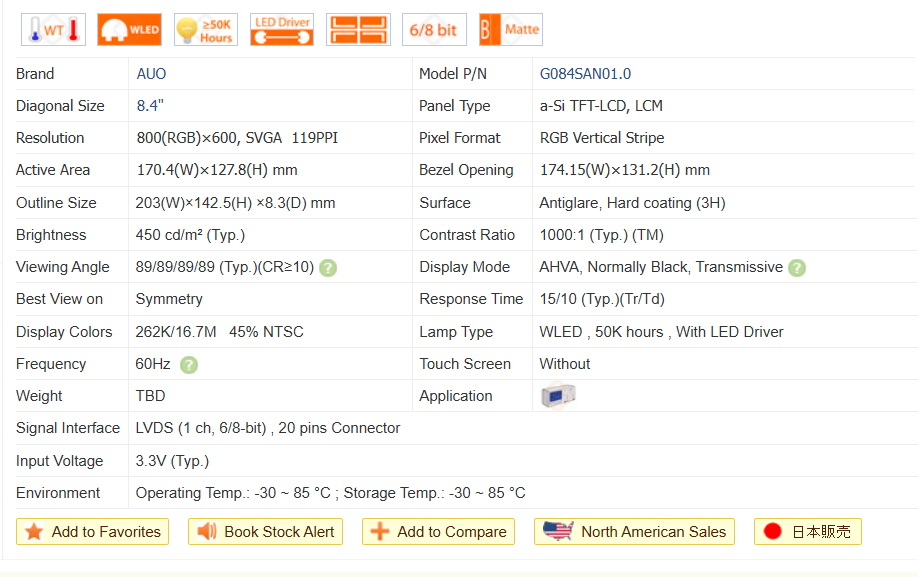Open help icon next to Display Mode

click(797, 268)
